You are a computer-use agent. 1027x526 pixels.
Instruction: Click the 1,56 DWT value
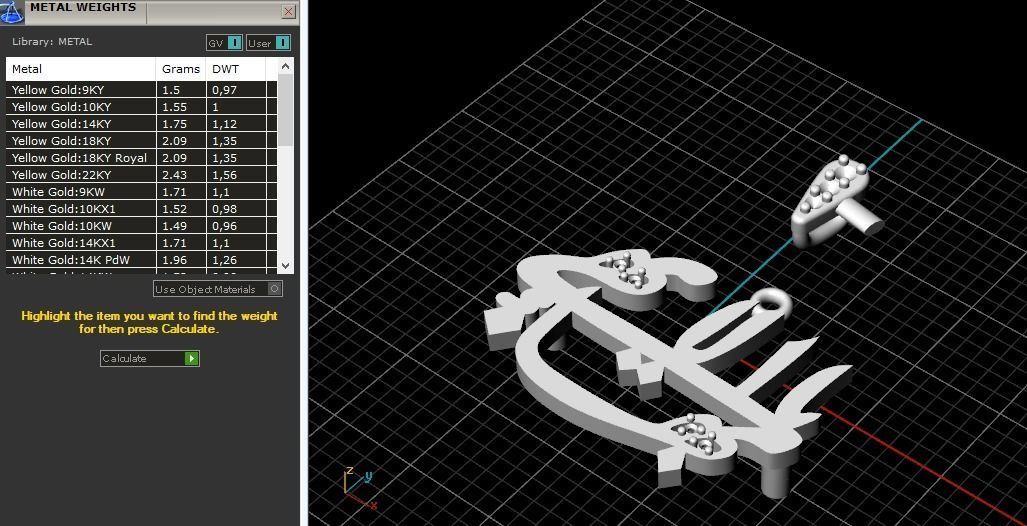tap(225, 175)
